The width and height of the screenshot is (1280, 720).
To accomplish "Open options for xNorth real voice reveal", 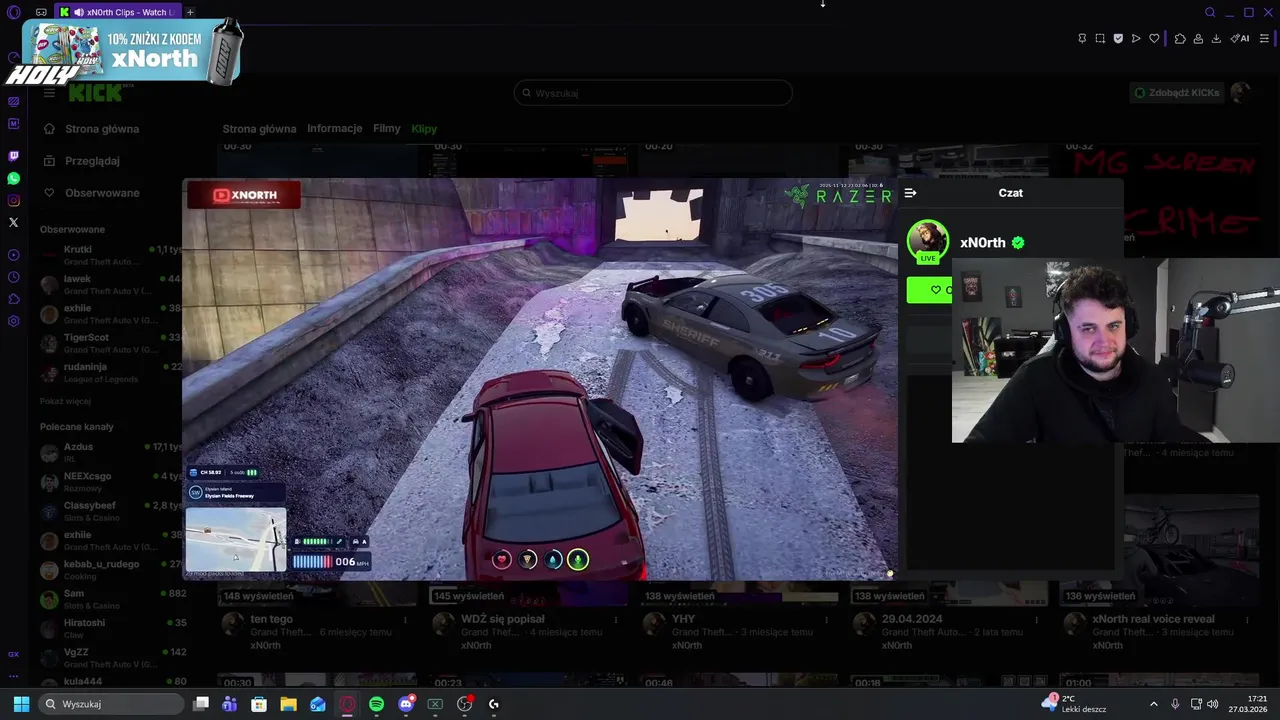I will point(1247,620).
